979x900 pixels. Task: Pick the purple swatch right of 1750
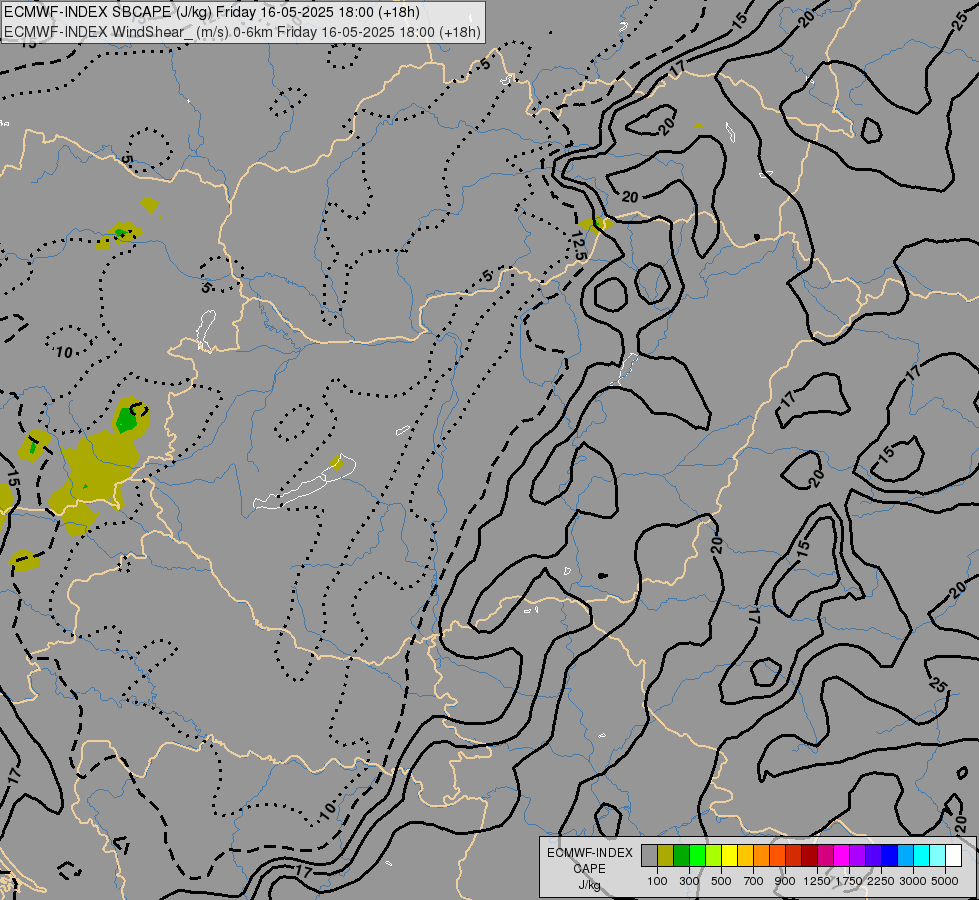pos(857,855)
